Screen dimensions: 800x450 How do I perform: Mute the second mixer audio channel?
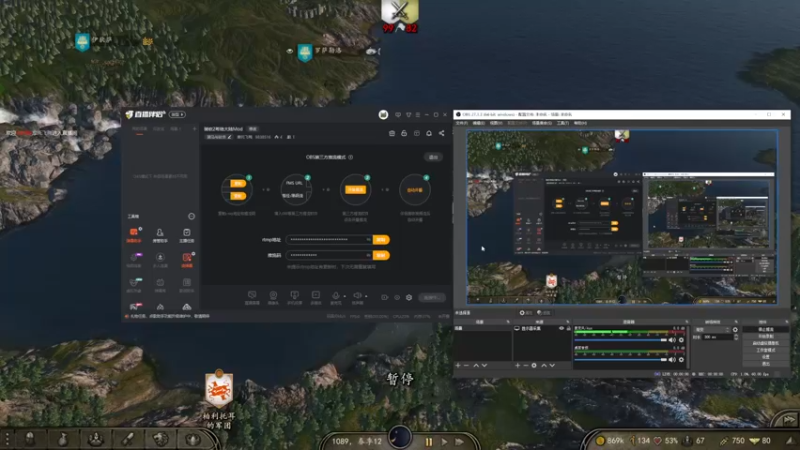pos(672,360)
